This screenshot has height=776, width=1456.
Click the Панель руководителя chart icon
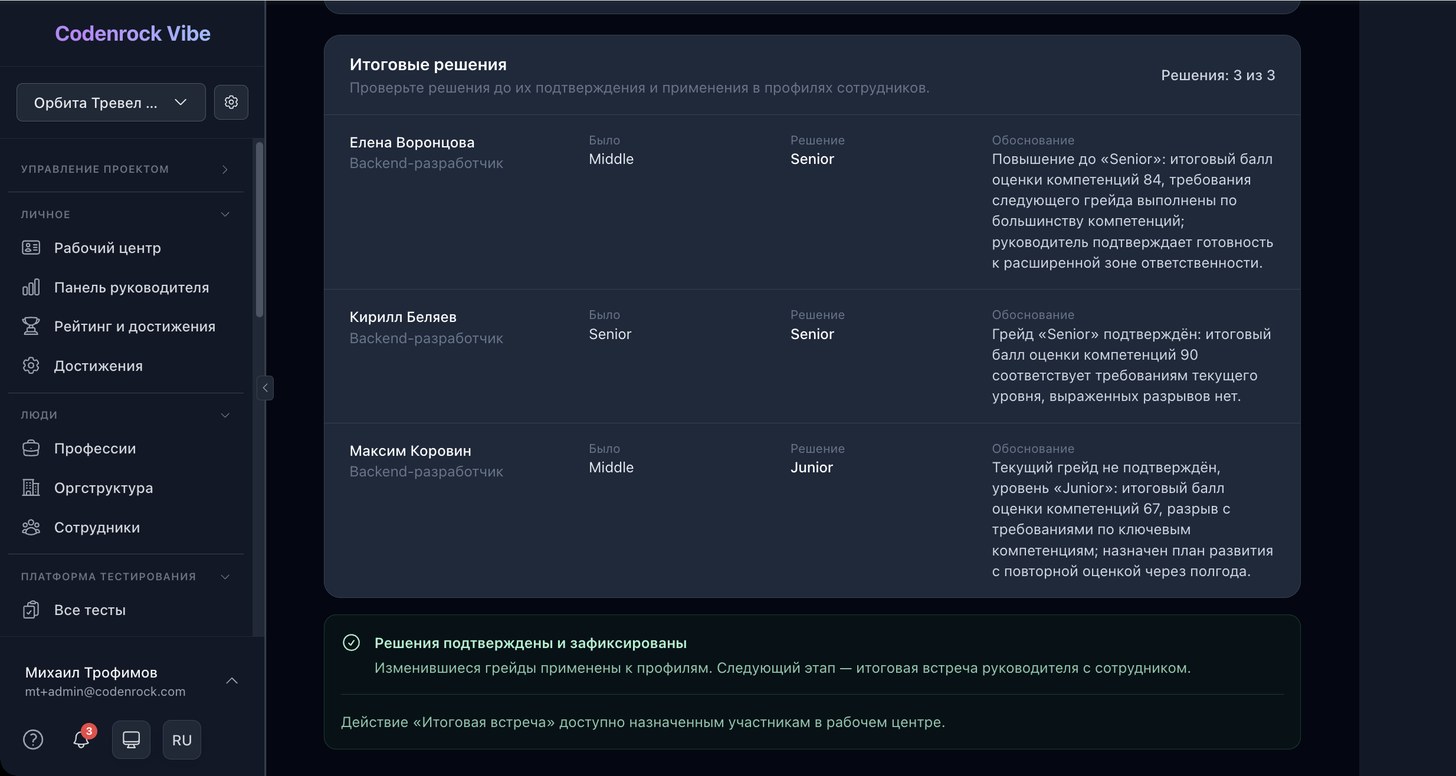coord(31,287)
